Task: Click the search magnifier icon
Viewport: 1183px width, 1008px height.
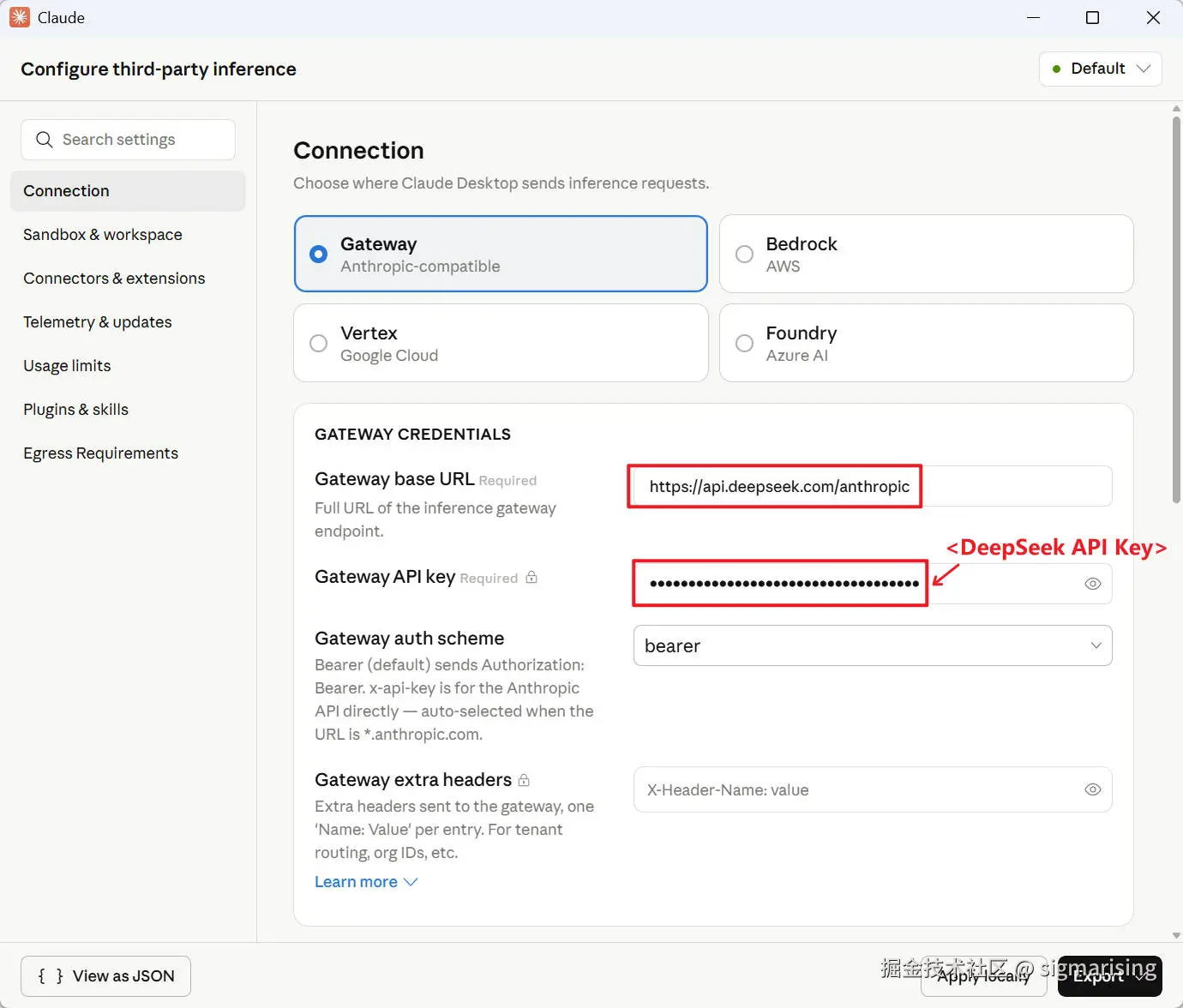Action: [44, 140]
